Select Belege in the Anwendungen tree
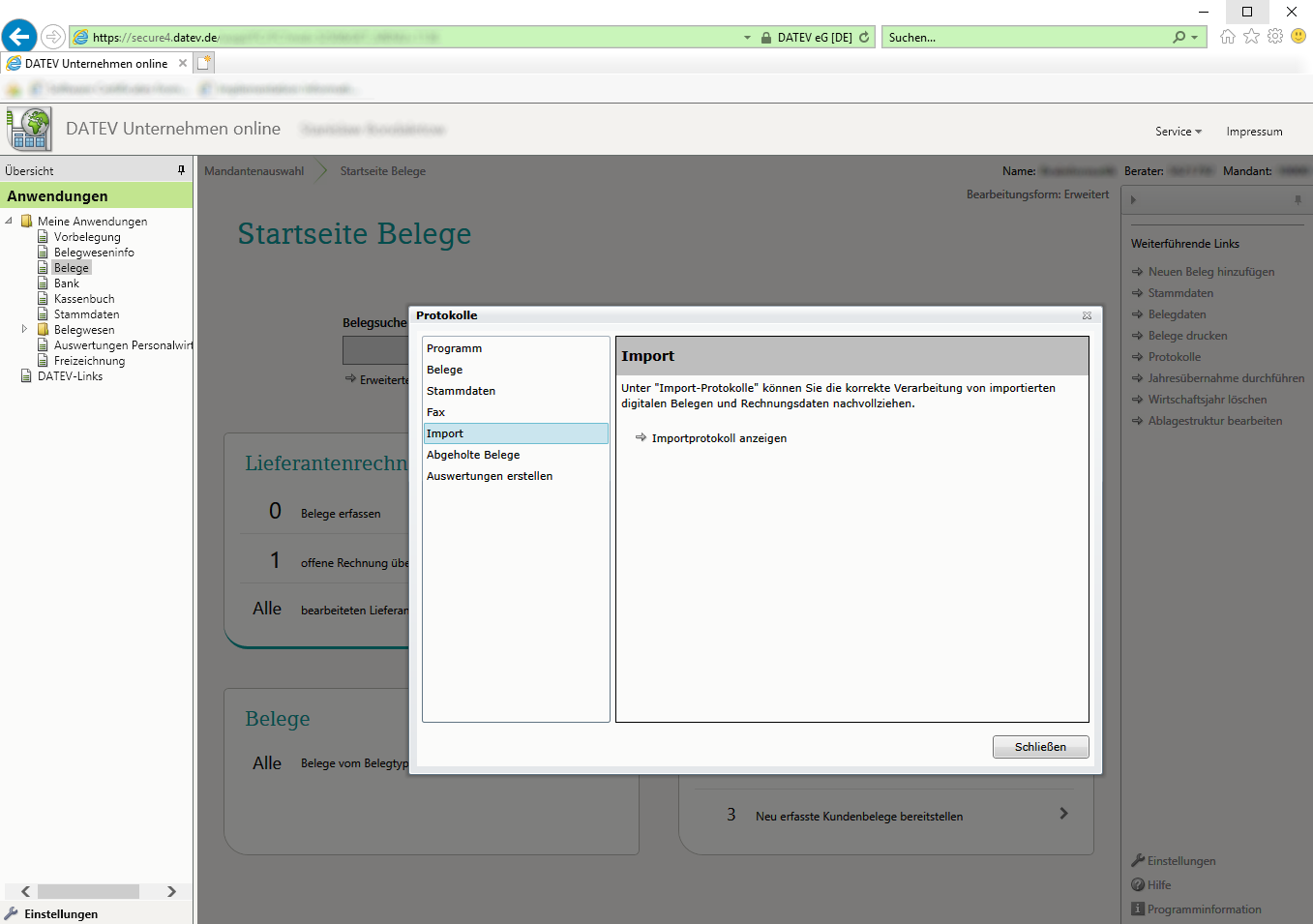 (72, 268)
